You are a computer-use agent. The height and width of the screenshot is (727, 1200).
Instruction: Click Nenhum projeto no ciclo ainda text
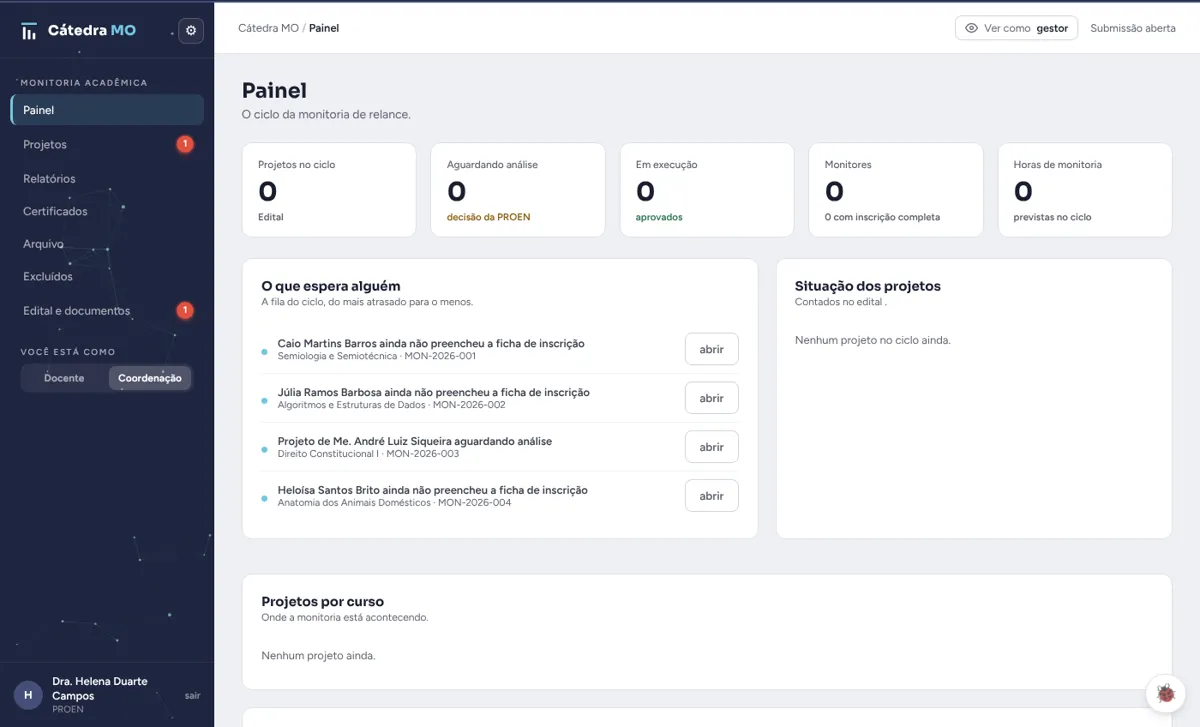coord(873,340)
